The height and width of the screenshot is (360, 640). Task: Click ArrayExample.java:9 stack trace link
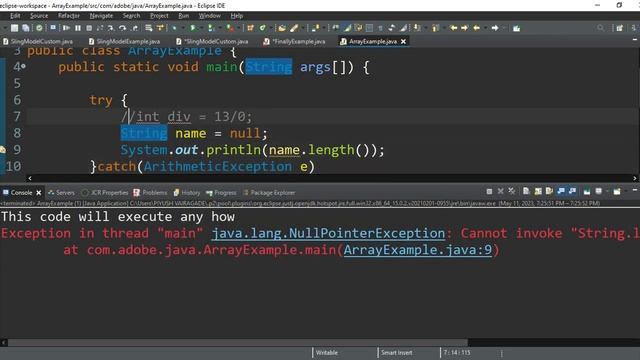[x=418, y=250]
